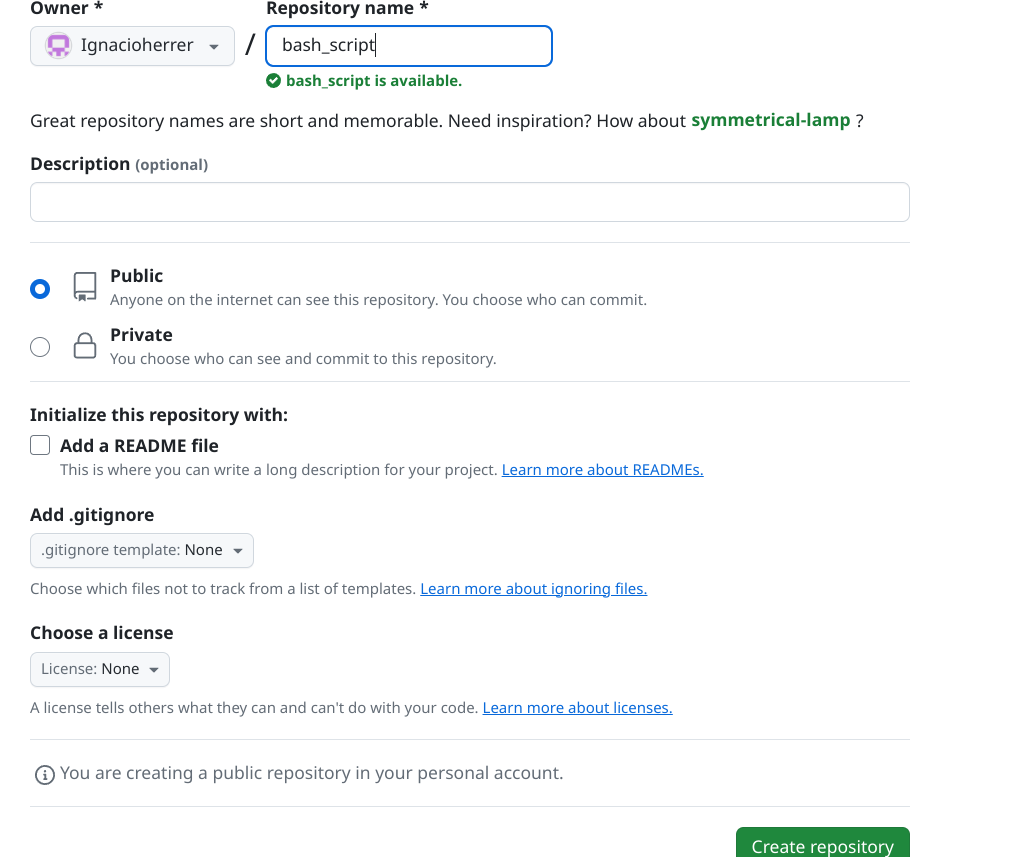
Task: Click the green availability checkmark icon
Action: pos(273,80)
